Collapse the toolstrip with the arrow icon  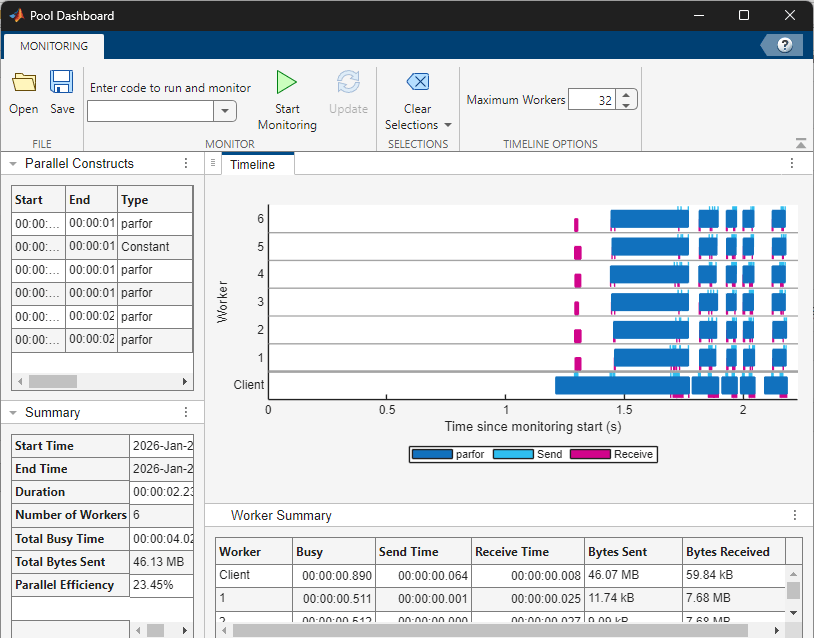tap(801, 143)
